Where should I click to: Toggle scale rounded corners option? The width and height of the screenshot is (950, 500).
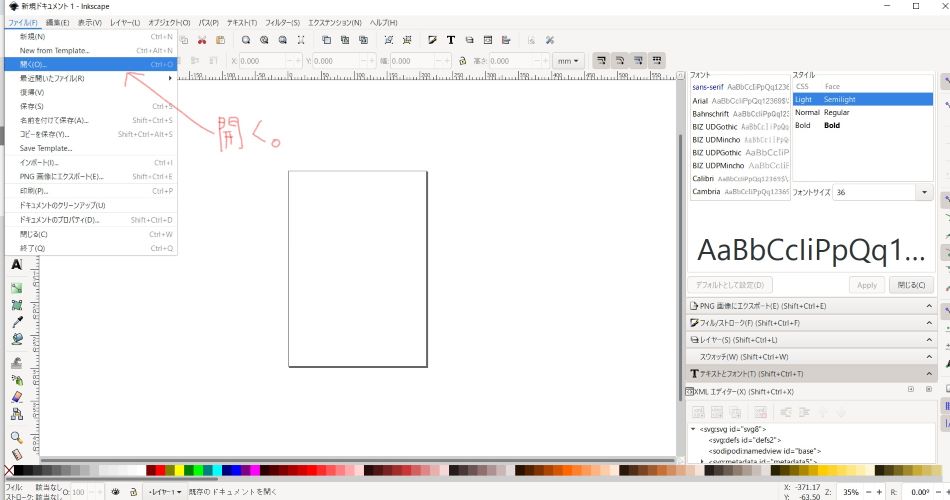click(620, 60)
